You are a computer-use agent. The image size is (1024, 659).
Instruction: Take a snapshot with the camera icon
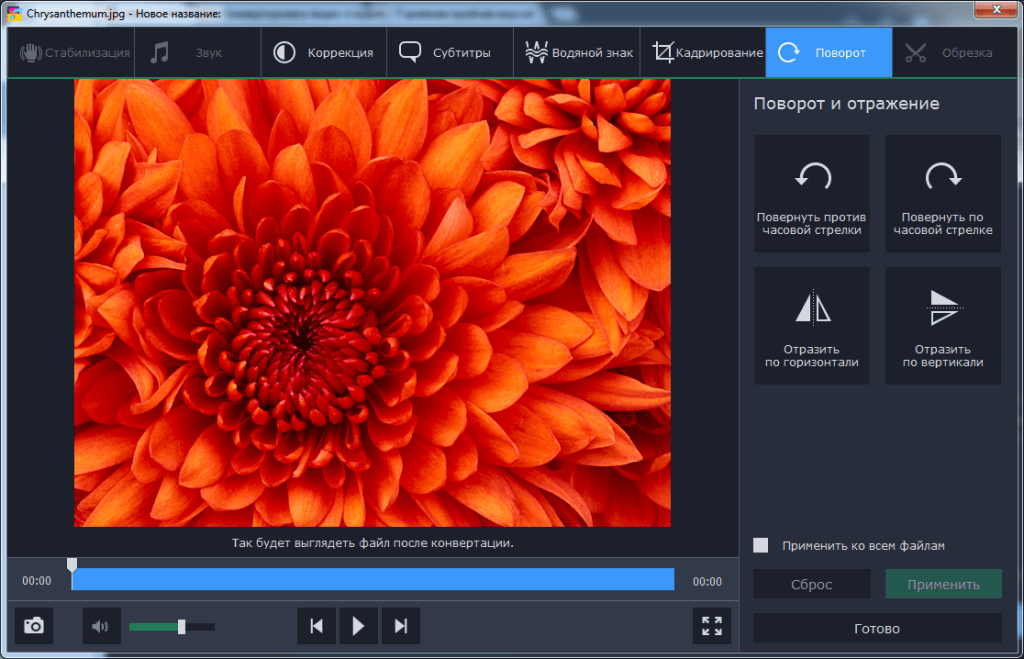pyautogui.click(x=34, y=626)
